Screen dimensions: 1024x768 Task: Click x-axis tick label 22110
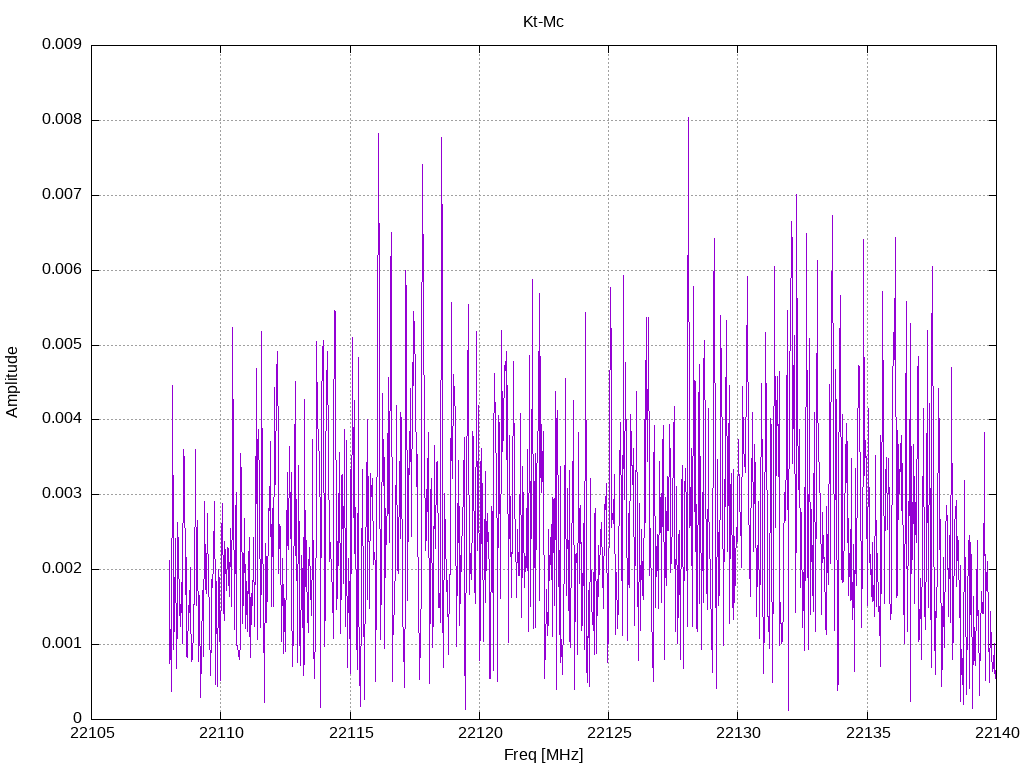221,733
